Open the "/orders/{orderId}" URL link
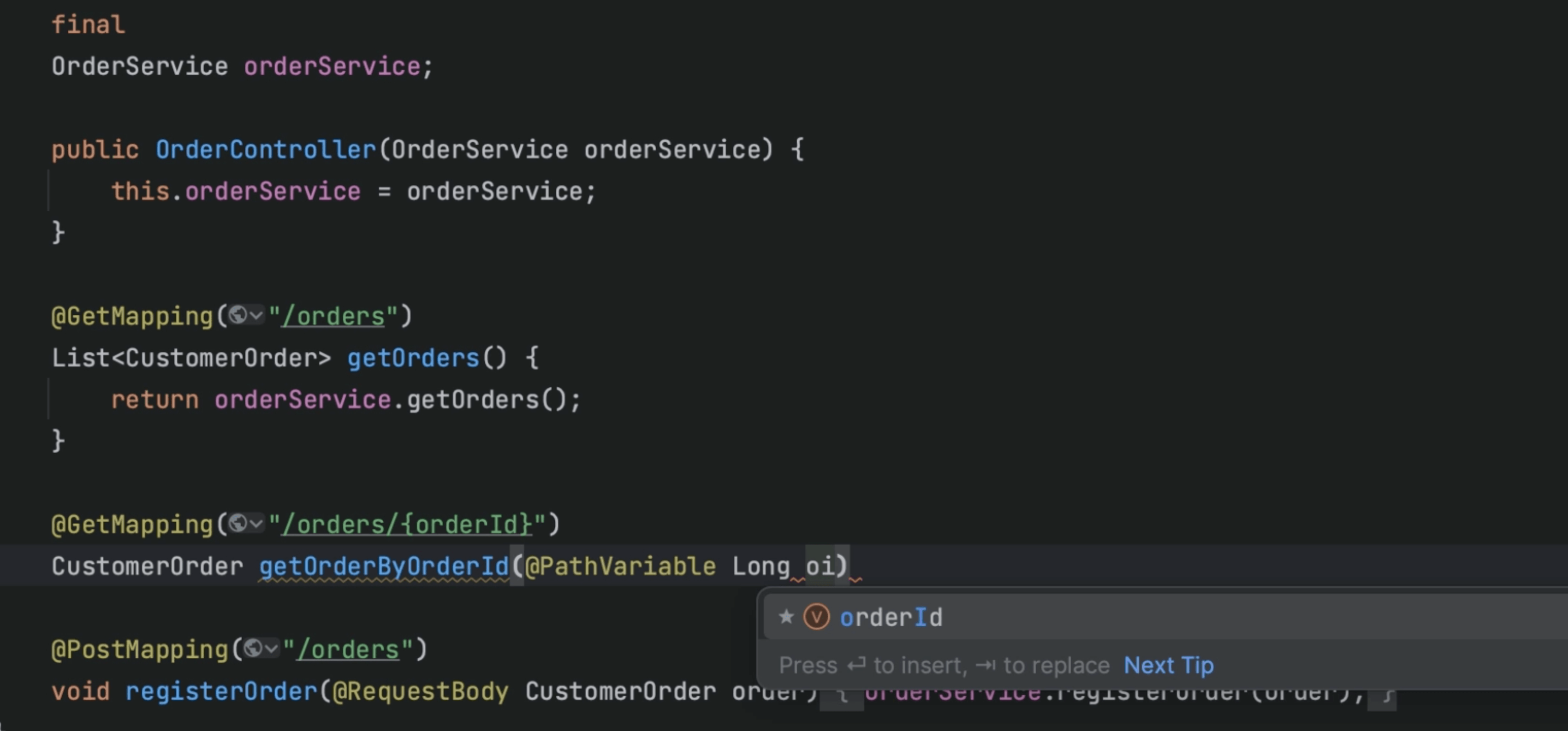The height and width of the screenshot is (731, 1568). click(x=407, y=524)
